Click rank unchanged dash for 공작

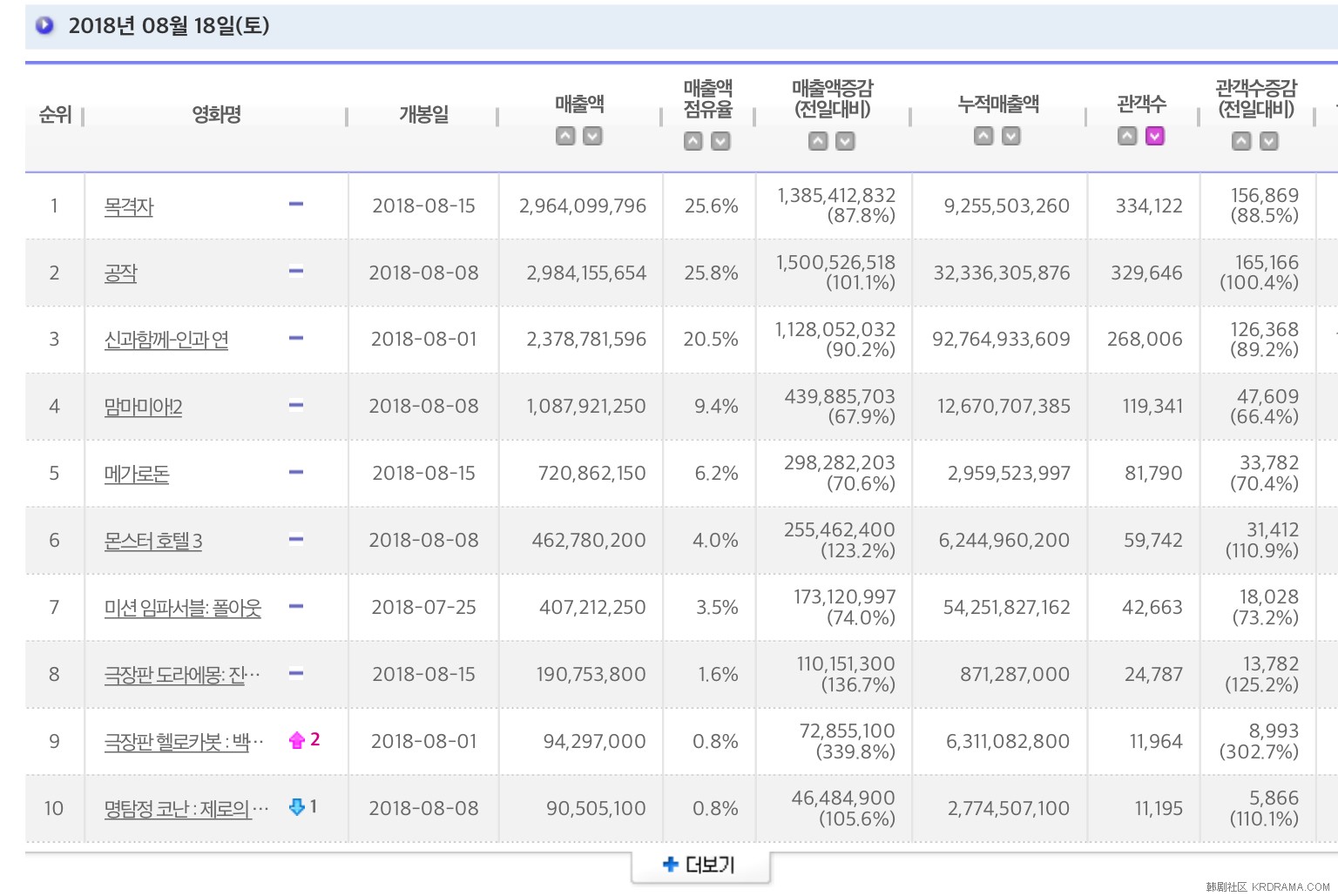(296, 272)
